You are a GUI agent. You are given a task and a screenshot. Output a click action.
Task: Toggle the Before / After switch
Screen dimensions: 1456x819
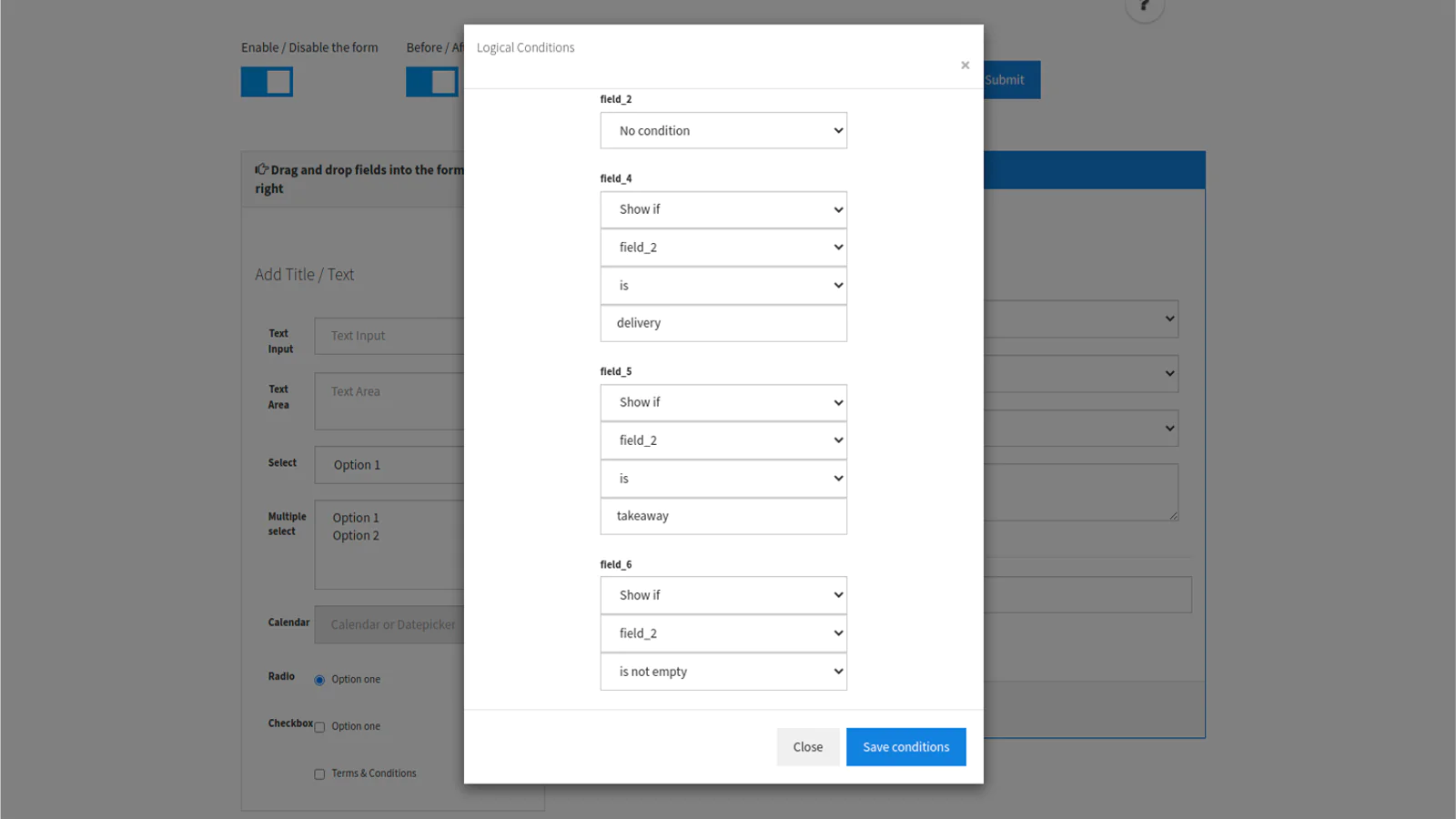coord(432,82)
